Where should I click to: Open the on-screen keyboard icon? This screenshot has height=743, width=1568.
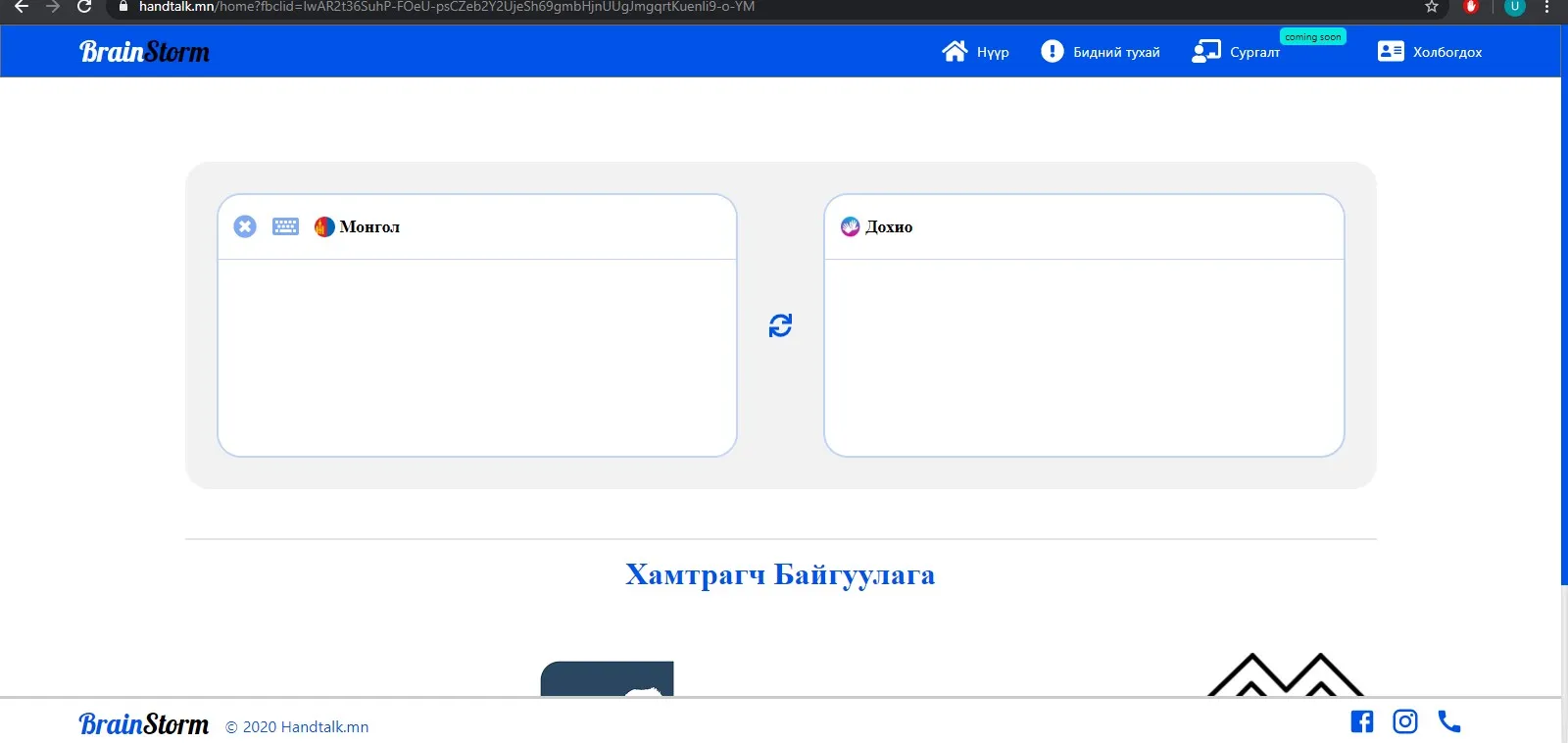285,226
